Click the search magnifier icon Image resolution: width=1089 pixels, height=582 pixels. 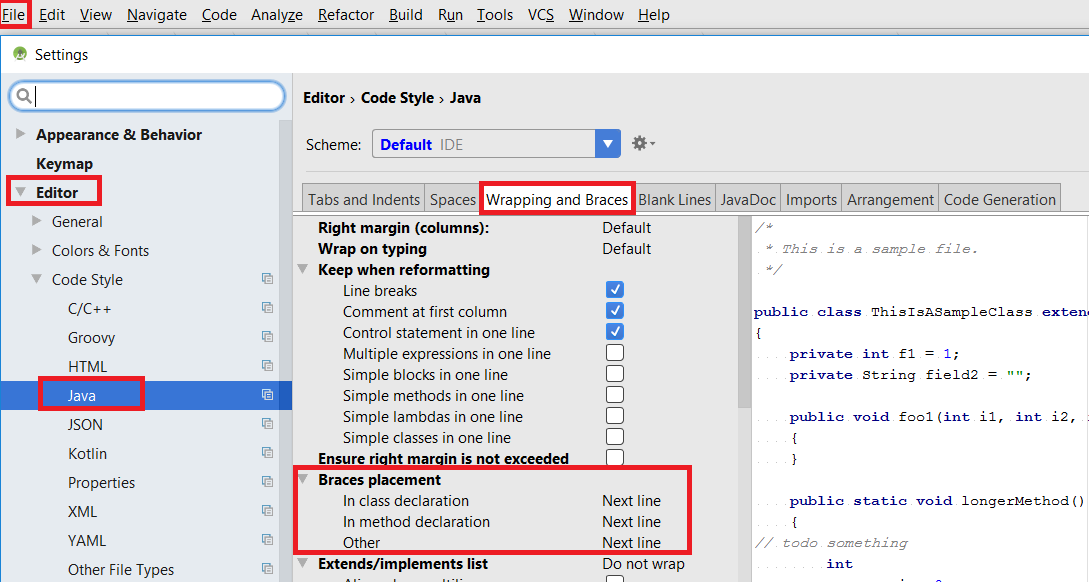coord(24,96)
